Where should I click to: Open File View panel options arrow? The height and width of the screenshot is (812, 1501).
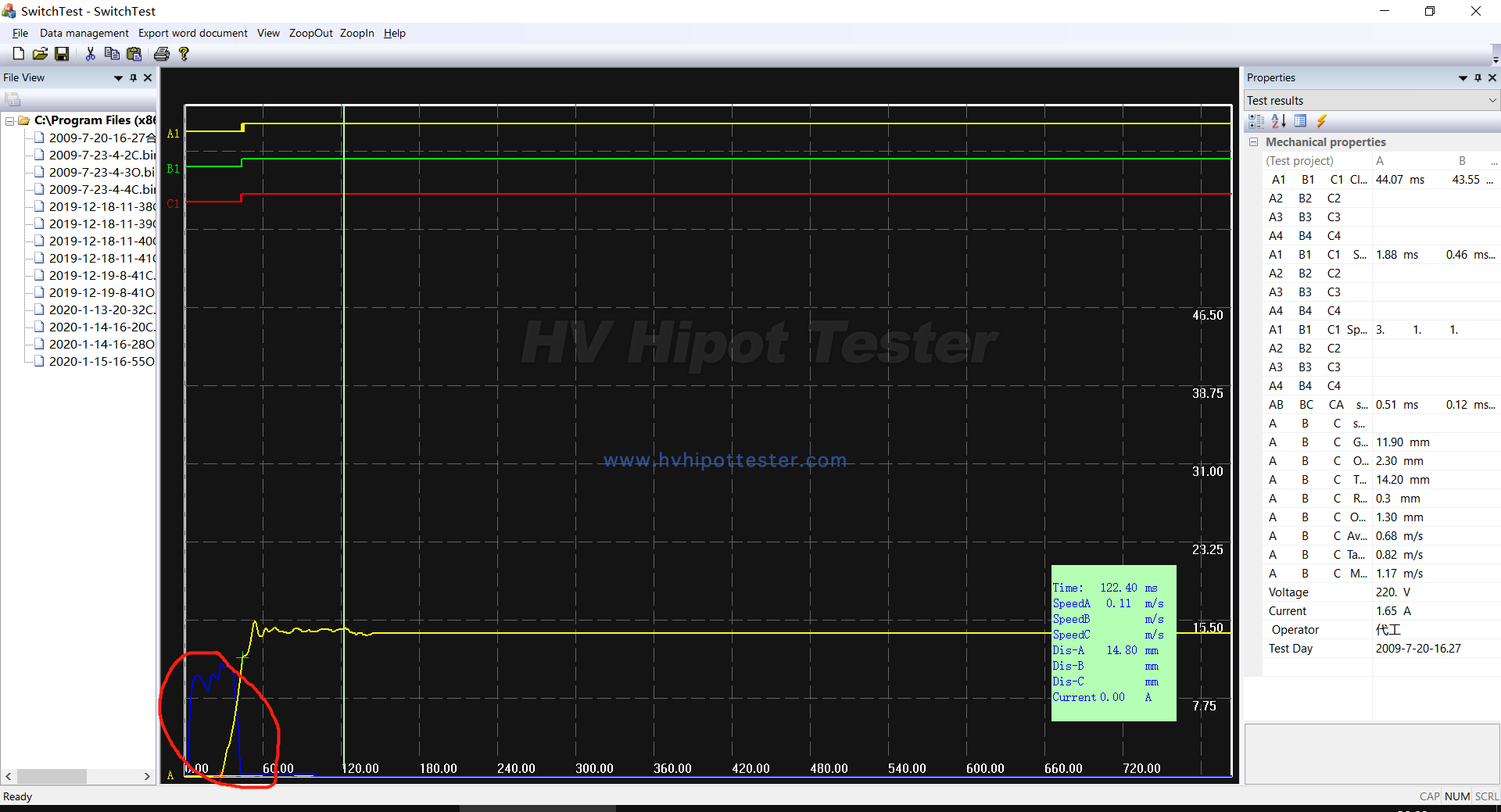coord(118,77)
